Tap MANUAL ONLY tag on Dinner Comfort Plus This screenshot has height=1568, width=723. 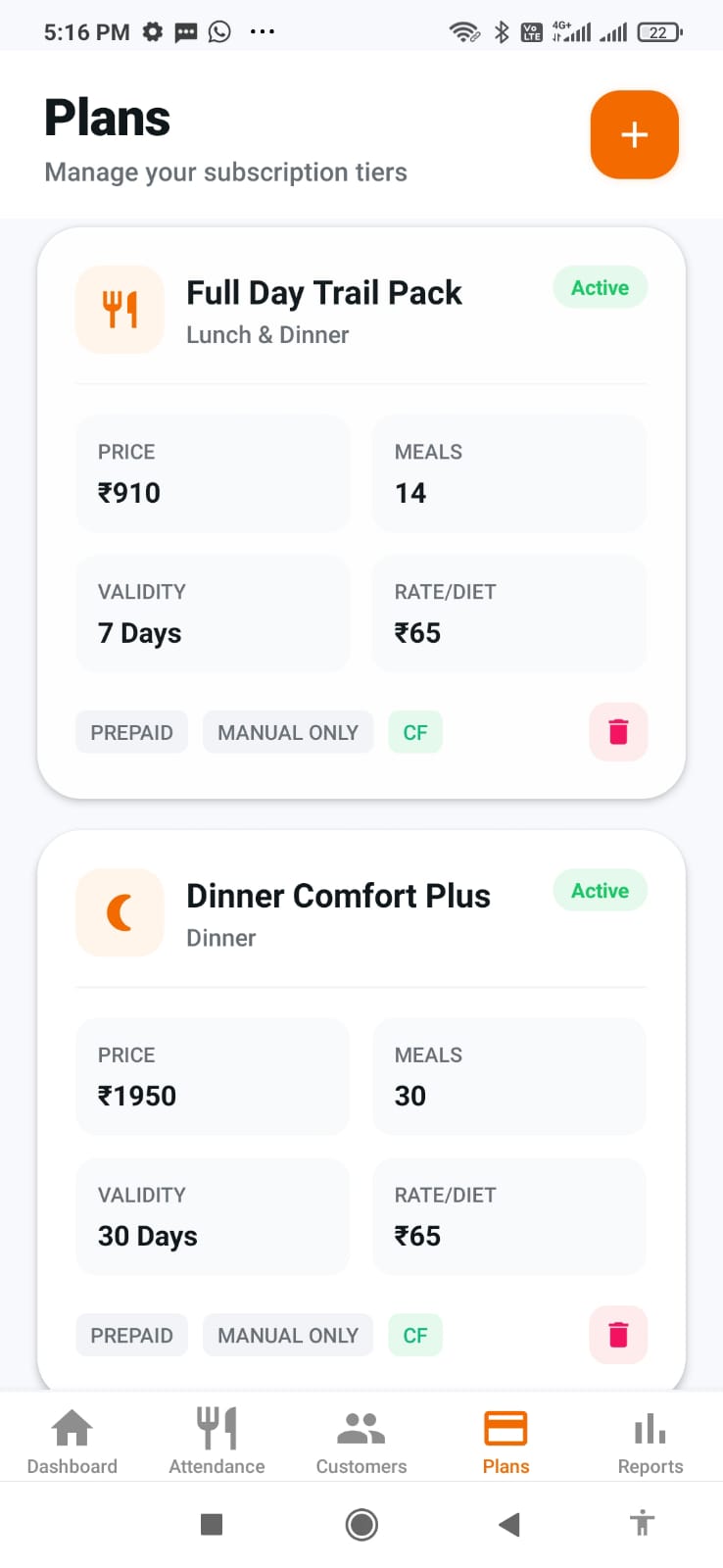tap(288, 1336)
